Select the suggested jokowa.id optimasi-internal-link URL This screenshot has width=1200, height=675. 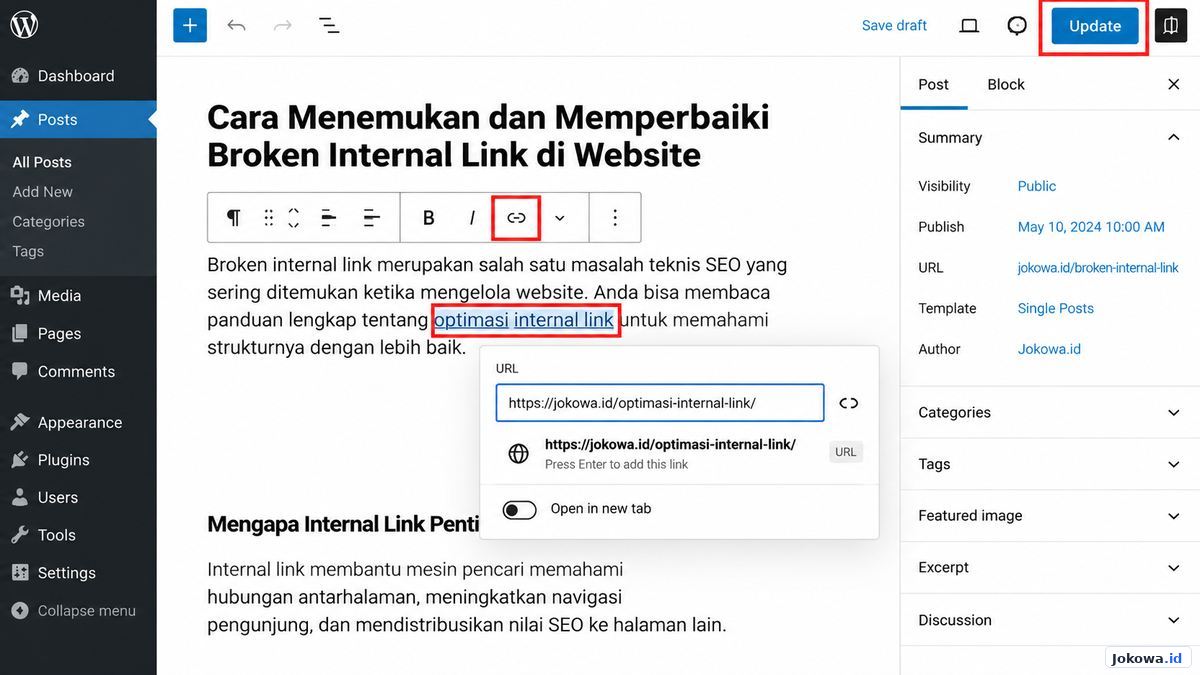click(x=679, y=453)
